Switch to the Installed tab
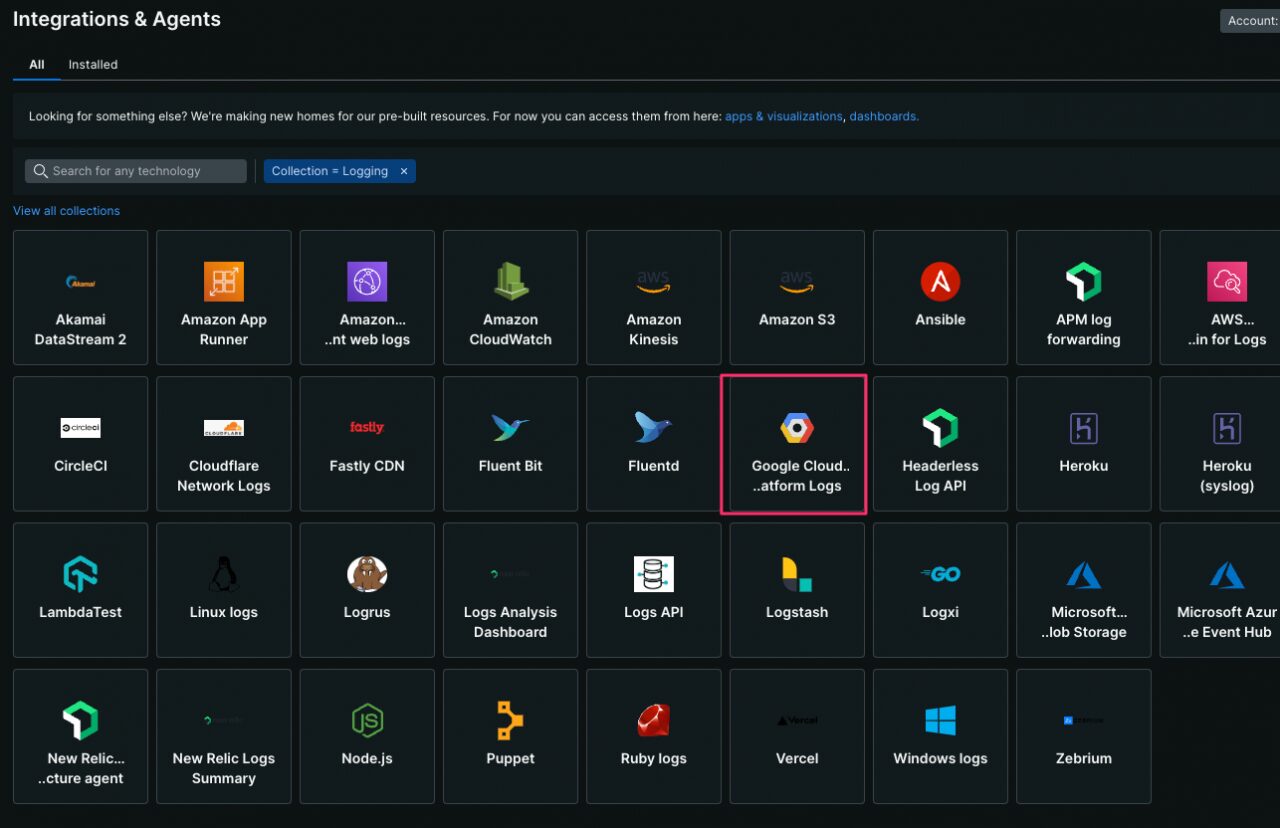Image resolution: width=1280 pixels, height=828 pixels. point(93,64)
